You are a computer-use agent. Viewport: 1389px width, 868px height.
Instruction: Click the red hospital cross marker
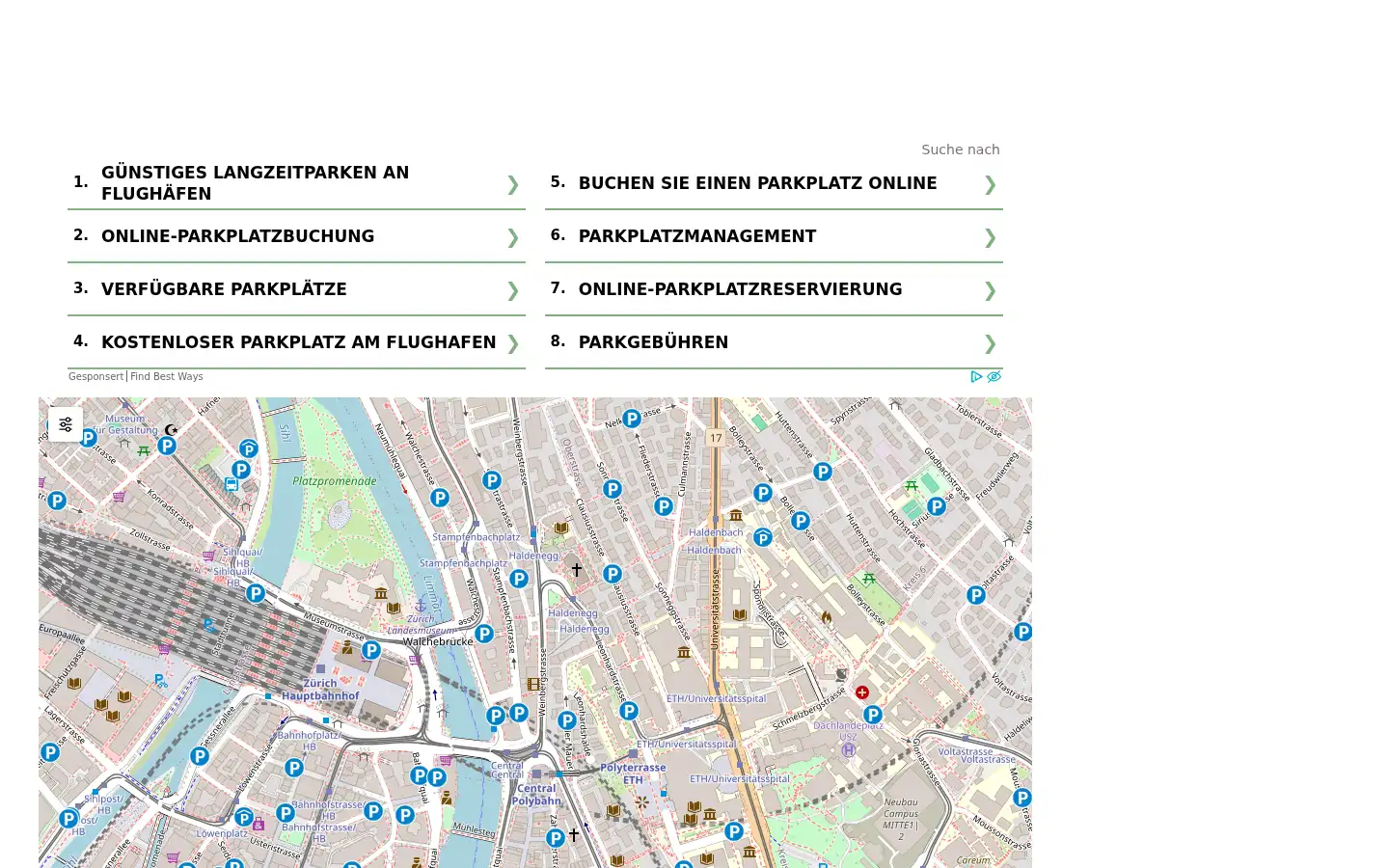tap(862, 692)
